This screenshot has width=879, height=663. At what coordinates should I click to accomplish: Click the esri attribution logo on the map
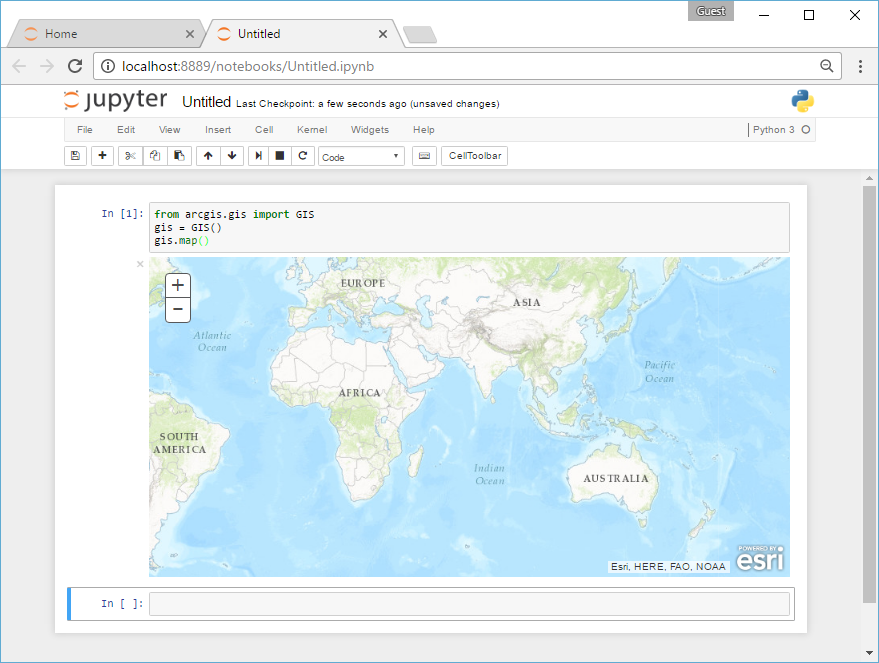tap(760, 560)
